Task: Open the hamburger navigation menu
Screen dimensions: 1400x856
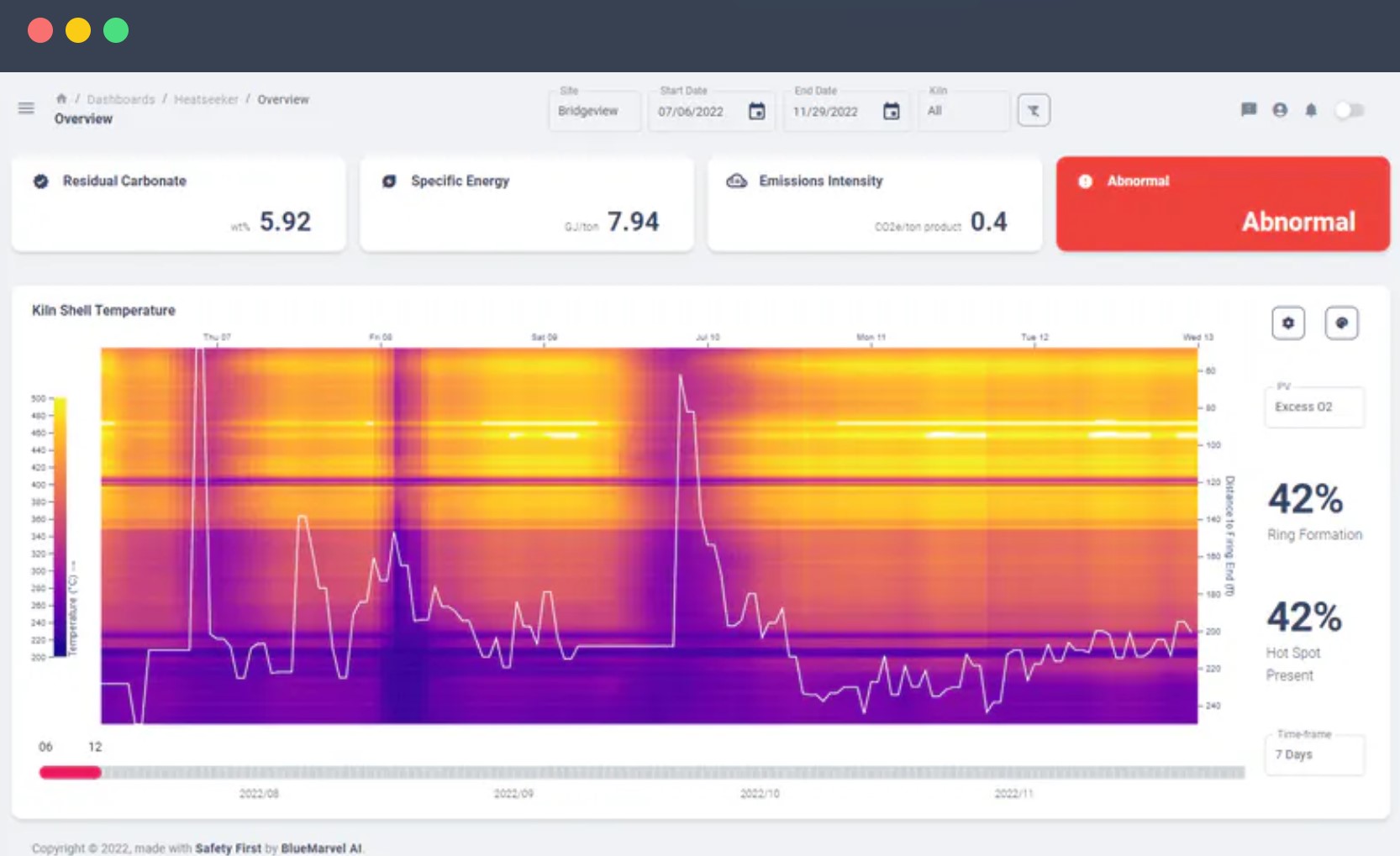Action: pyautogui.click(x=26, y=108)
